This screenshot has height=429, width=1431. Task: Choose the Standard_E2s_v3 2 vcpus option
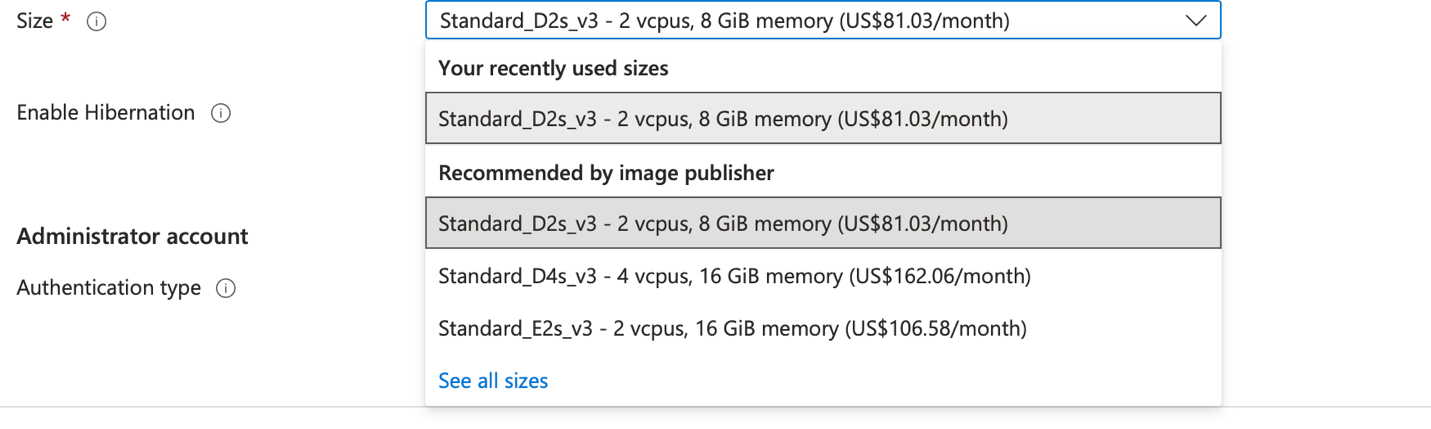pos(823,328)
